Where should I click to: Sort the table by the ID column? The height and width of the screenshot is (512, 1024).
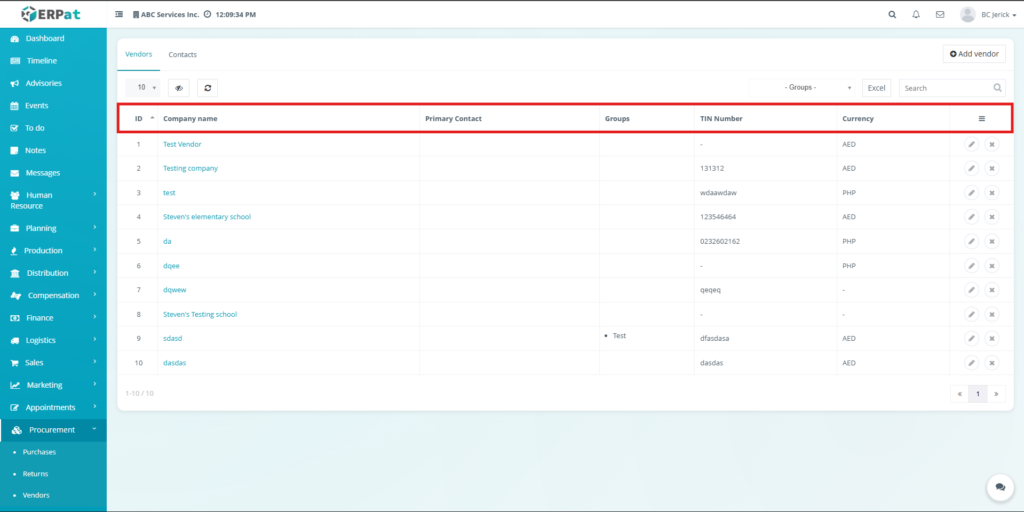(140, 119)
